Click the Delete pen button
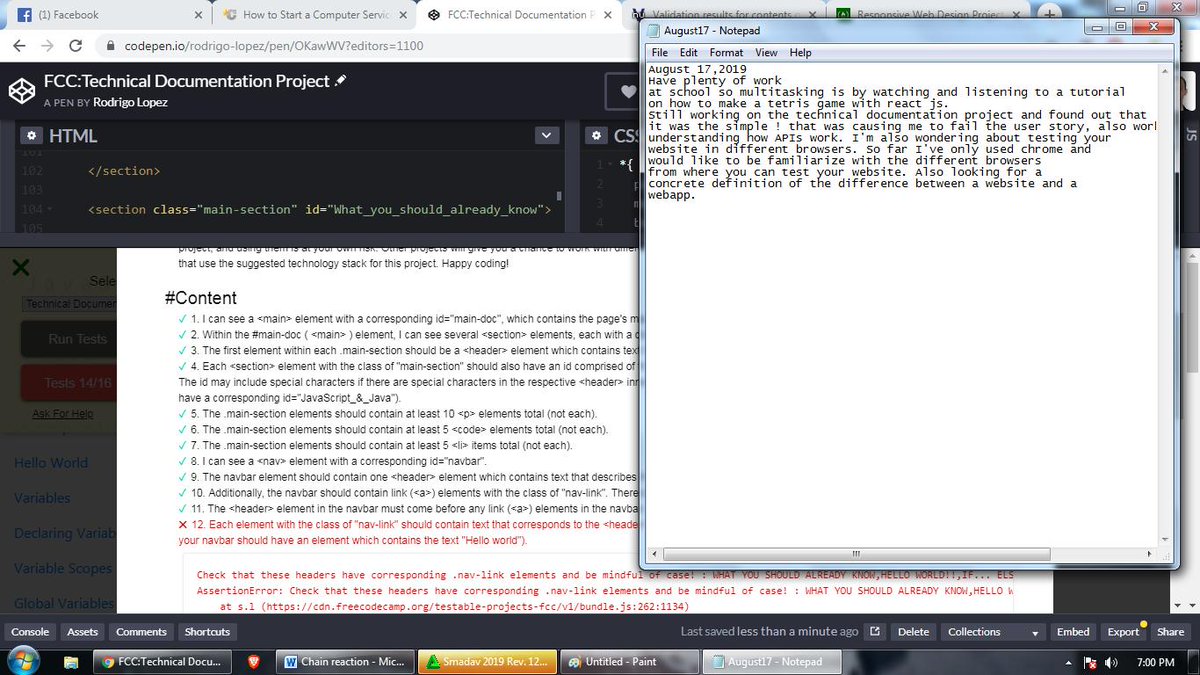 pyautogui.click(x=913, y=632)
